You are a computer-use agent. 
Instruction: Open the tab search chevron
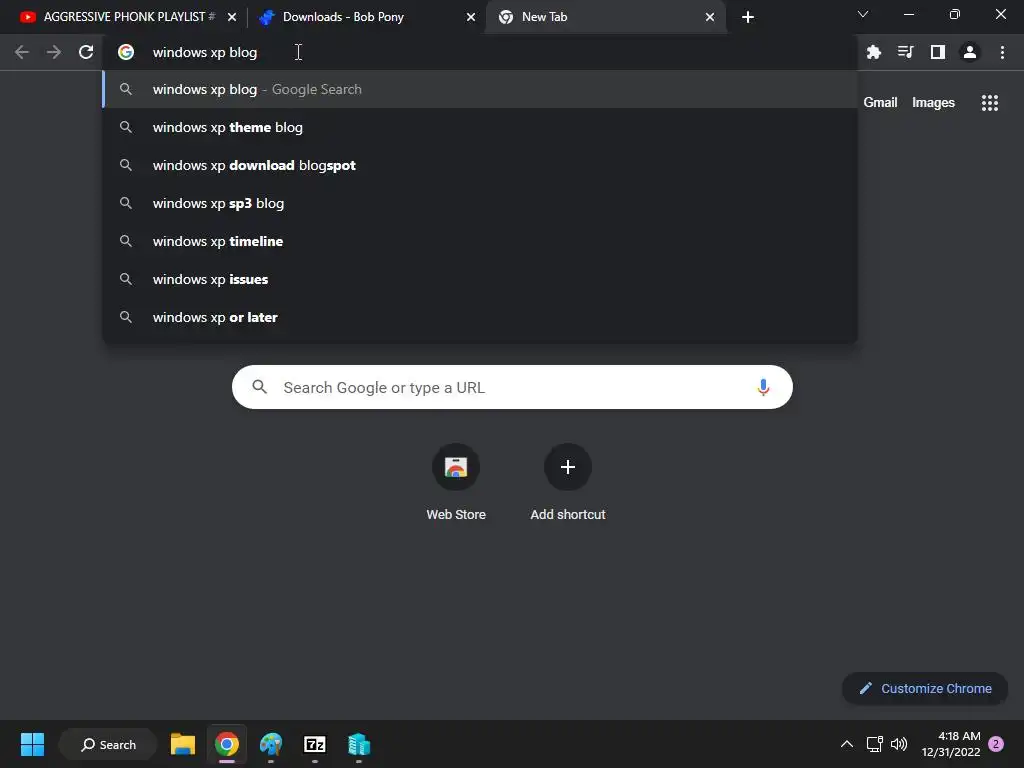pos(863,14)
